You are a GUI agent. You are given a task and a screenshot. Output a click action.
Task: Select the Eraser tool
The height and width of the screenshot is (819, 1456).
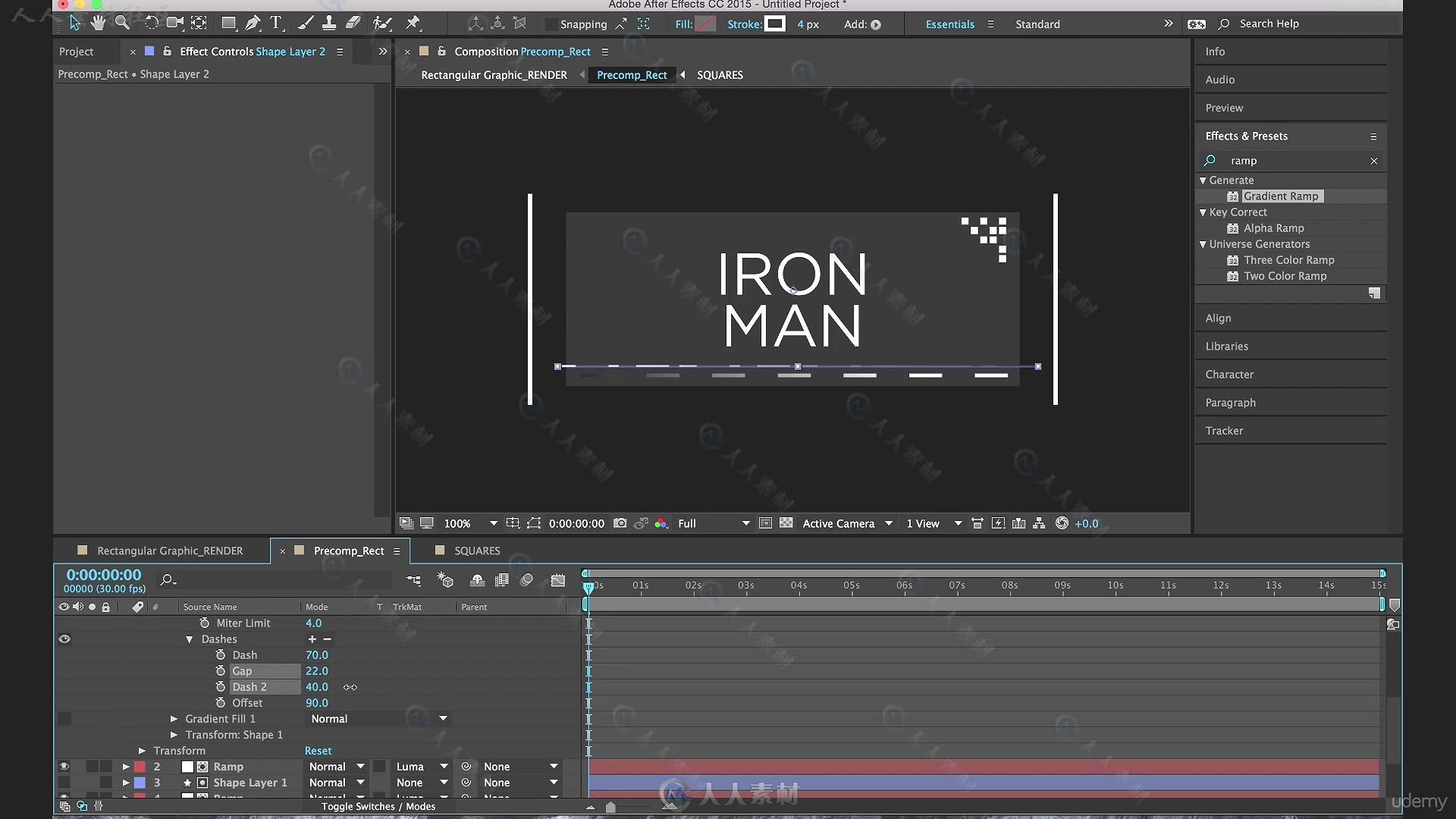353,24
